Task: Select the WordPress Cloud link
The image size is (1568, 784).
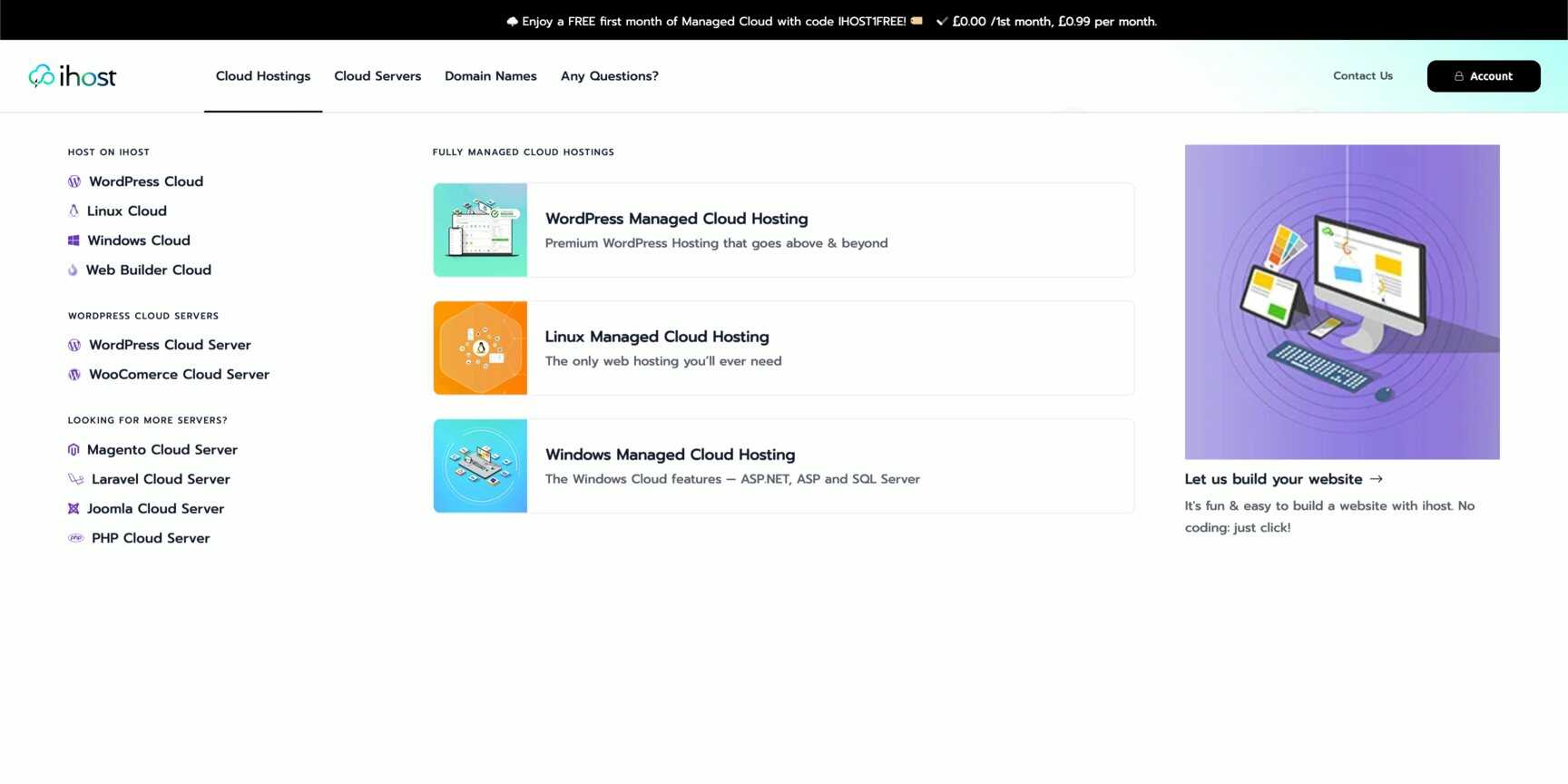Action: [146, 181]
